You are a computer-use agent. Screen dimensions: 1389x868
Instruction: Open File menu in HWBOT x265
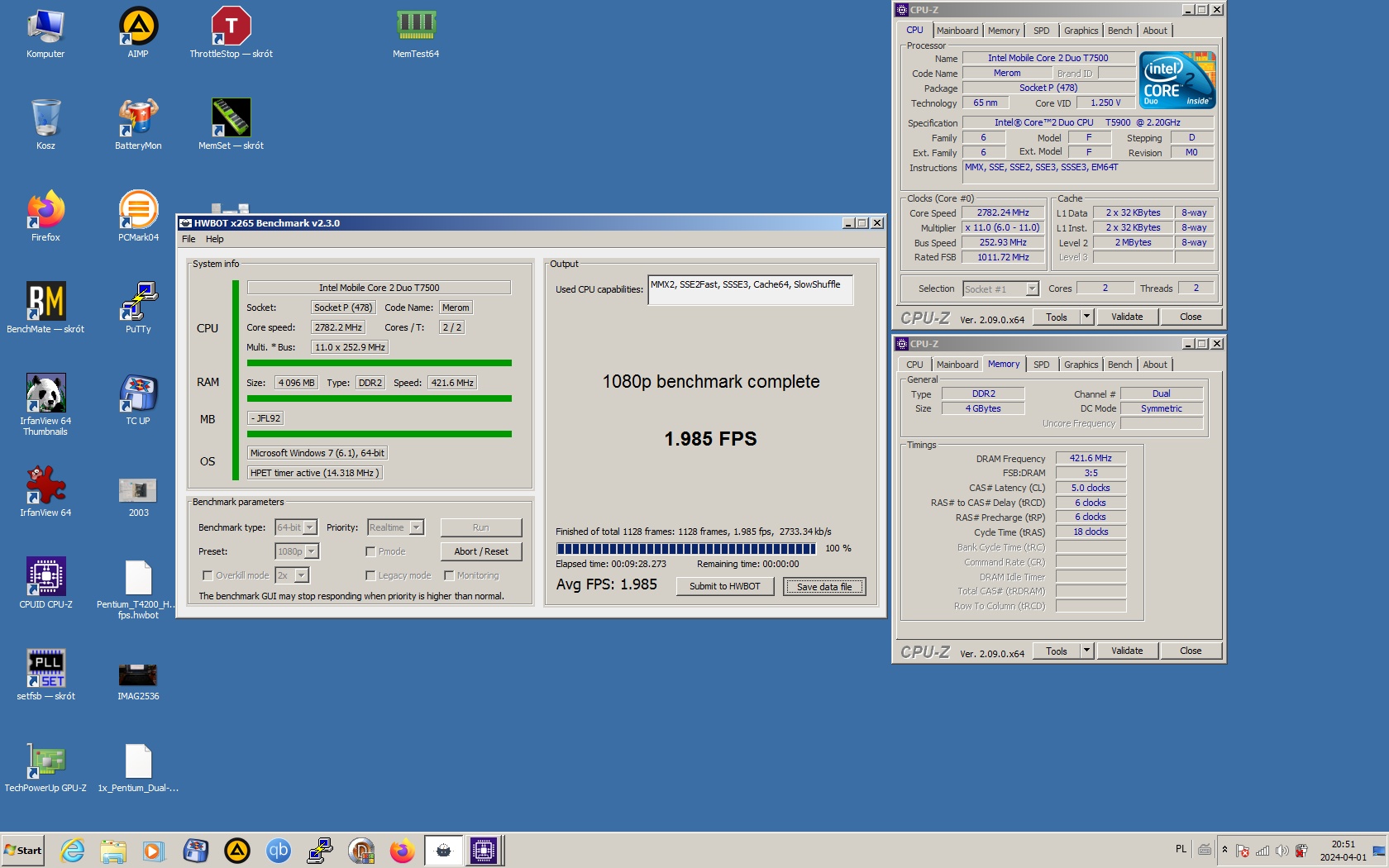(189, 239)
